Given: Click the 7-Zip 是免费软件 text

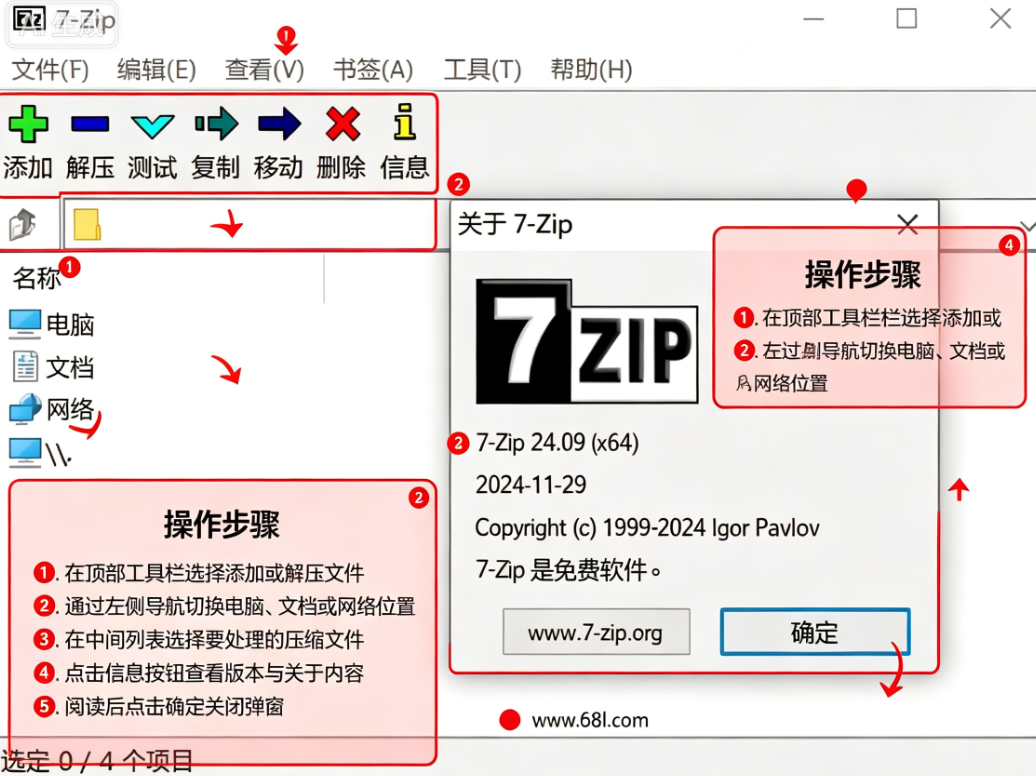Looking at the screenshot, I should [568, 570].
